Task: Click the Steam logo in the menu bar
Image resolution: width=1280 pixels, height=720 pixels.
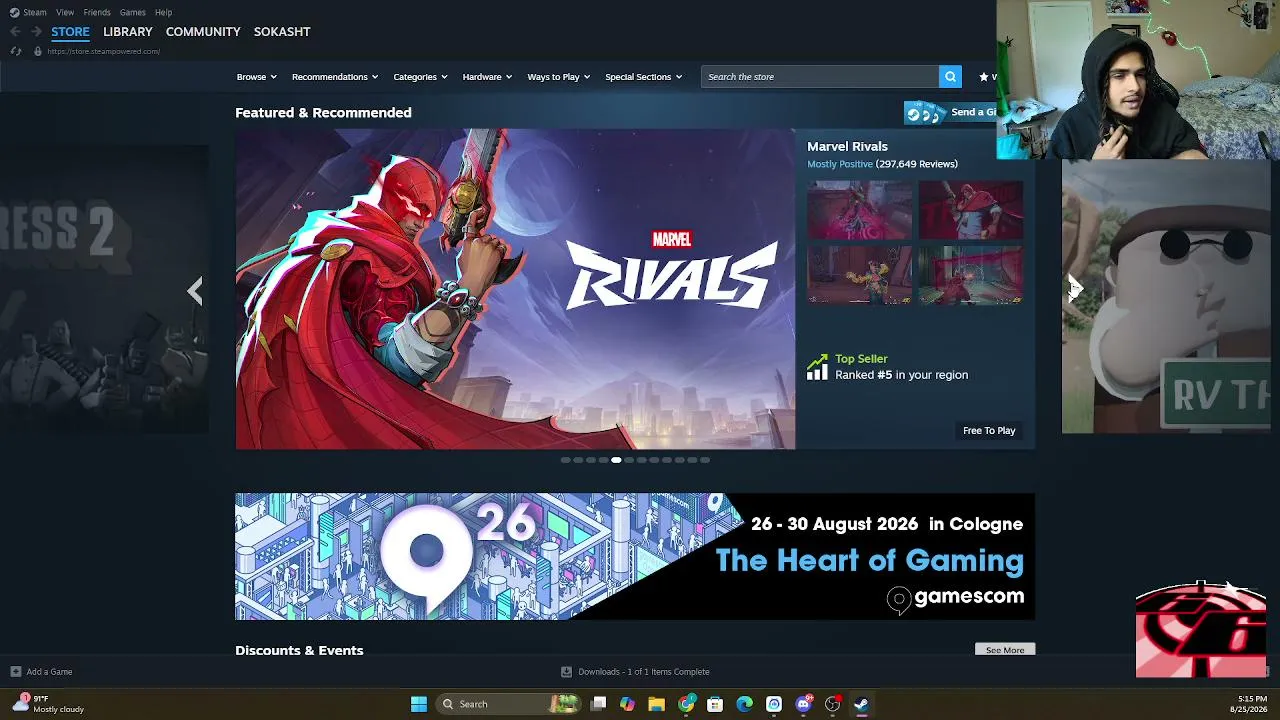Action: click(x=14, y=12)
